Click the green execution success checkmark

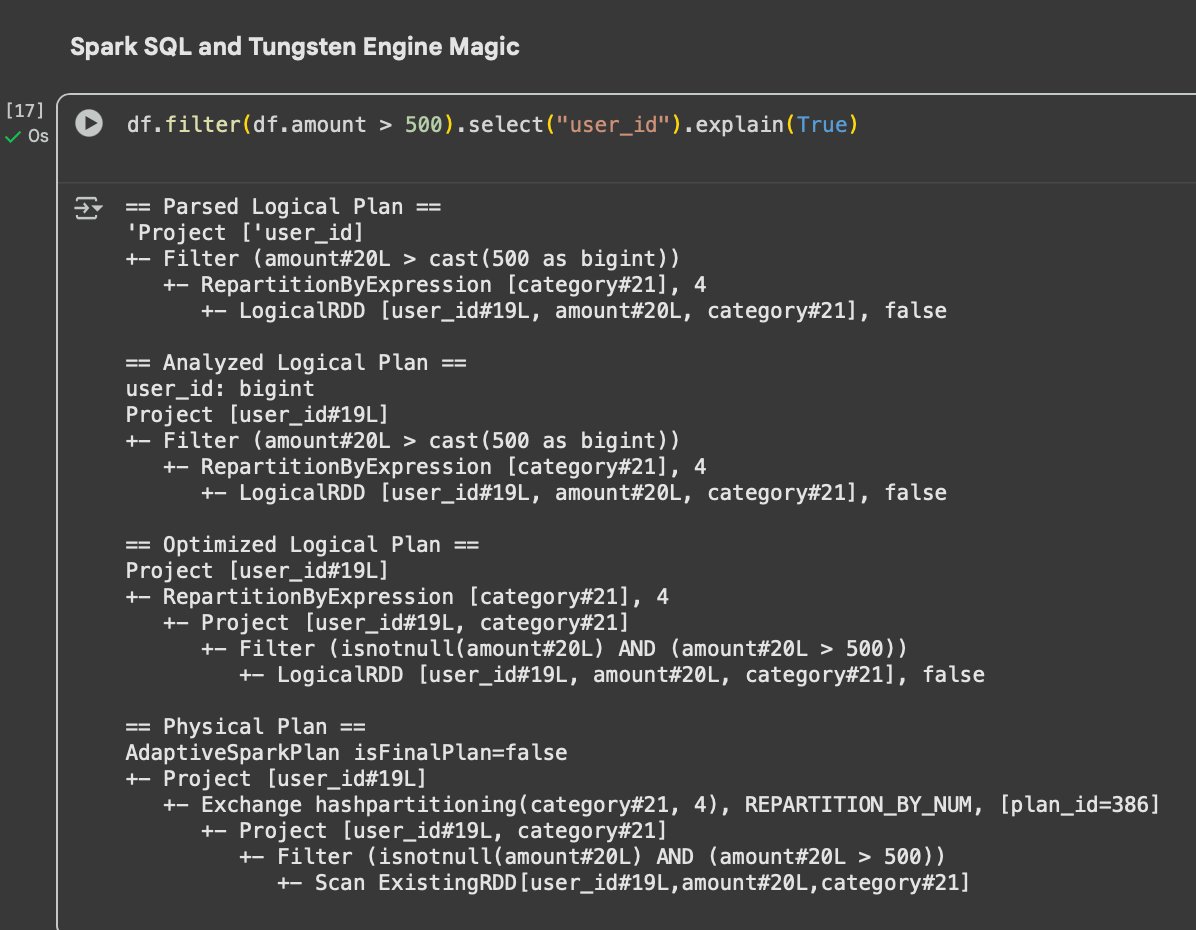[x=13, y=137]
